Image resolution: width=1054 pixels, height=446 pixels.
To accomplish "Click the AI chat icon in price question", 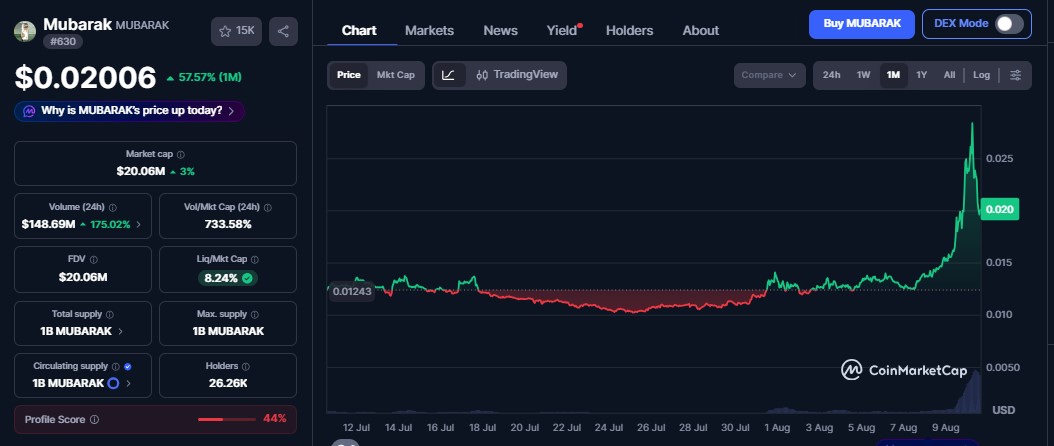I will (x=29, y=111).
